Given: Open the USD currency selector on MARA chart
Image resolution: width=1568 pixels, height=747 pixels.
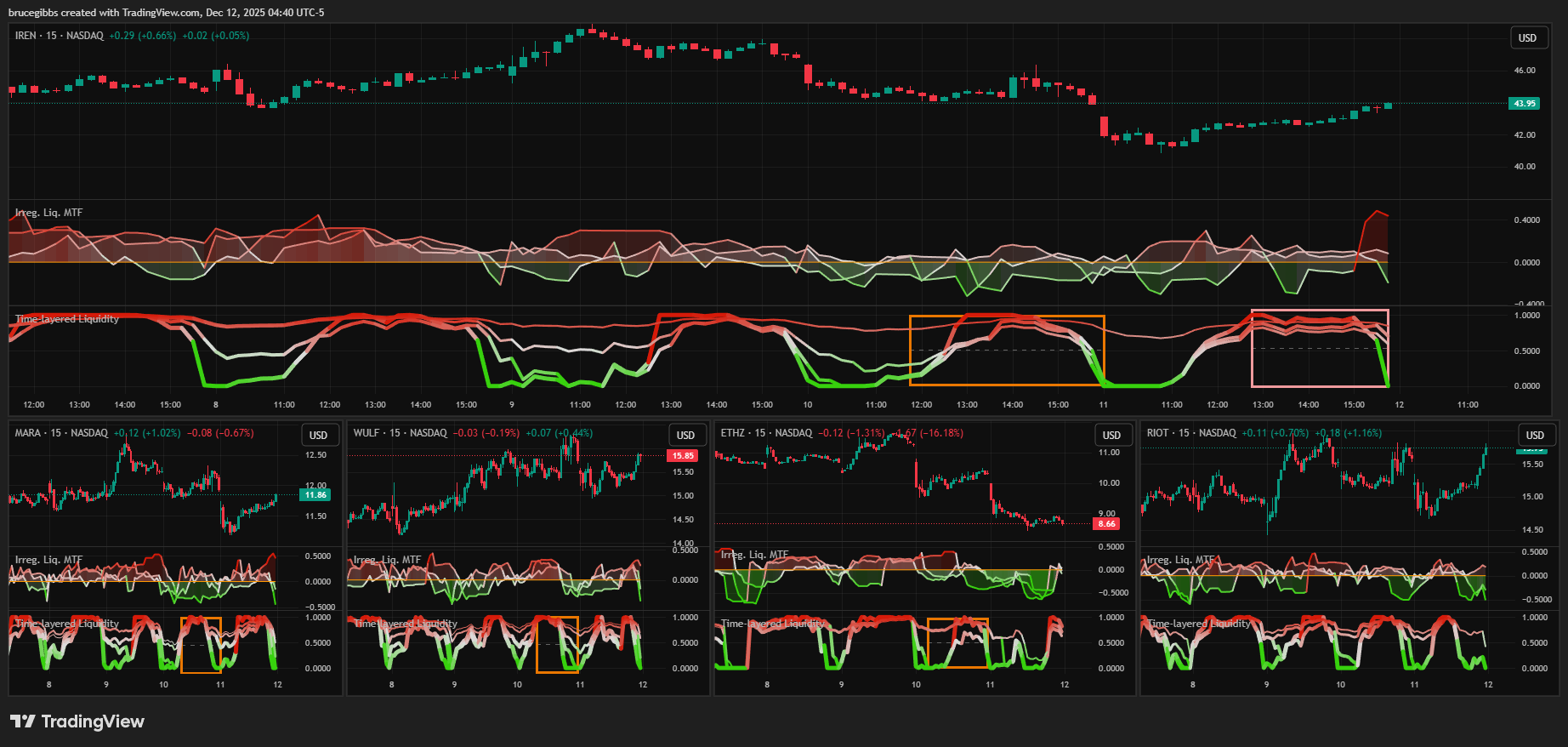Looking at the screenshot, I should 318,435.
